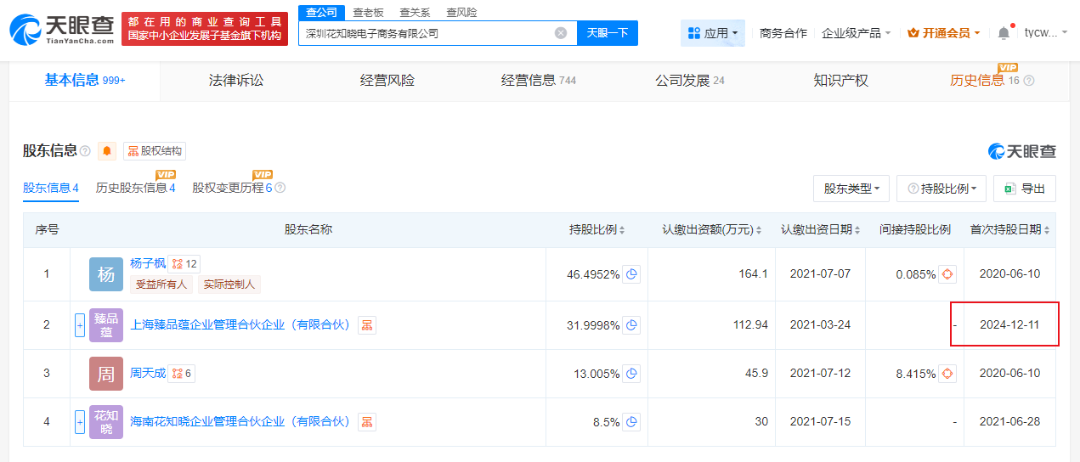This screenshot has width=1080, height=462.
Task: Click the Tianyancha logo
Action: [62, 29]
